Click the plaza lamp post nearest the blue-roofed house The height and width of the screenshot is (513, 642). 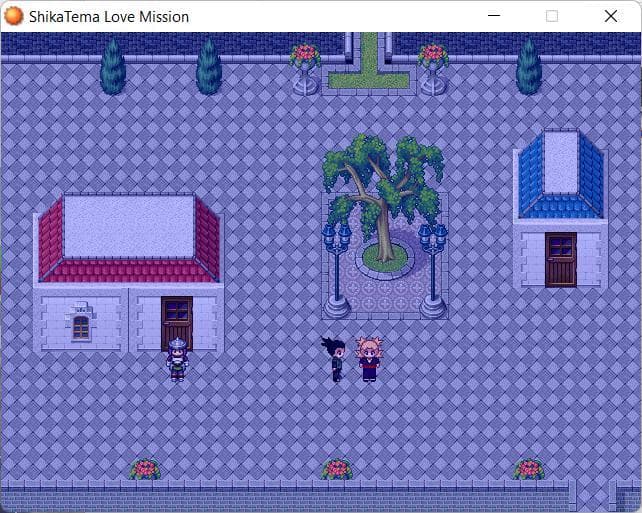pos(433,270)
